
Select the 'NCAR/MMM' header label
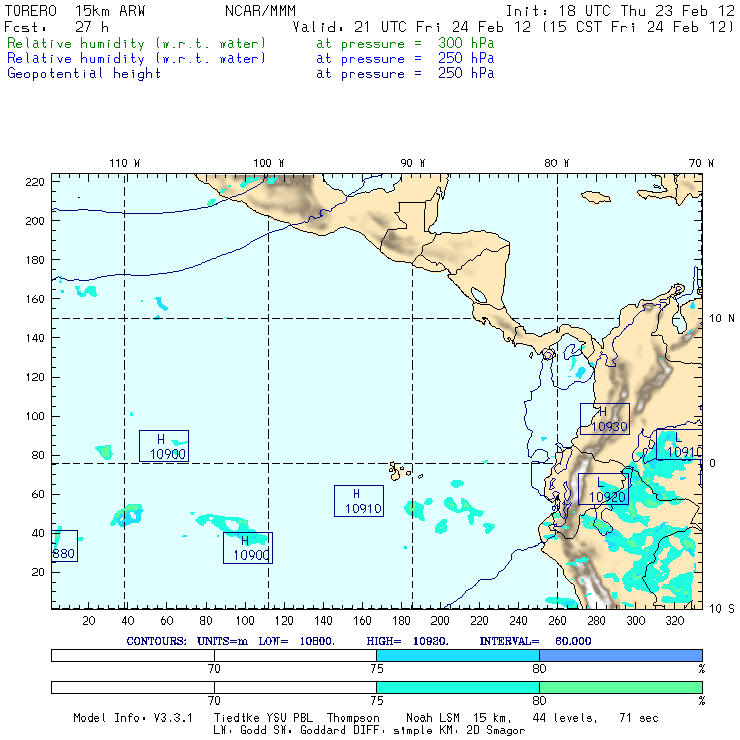(260, 11)
